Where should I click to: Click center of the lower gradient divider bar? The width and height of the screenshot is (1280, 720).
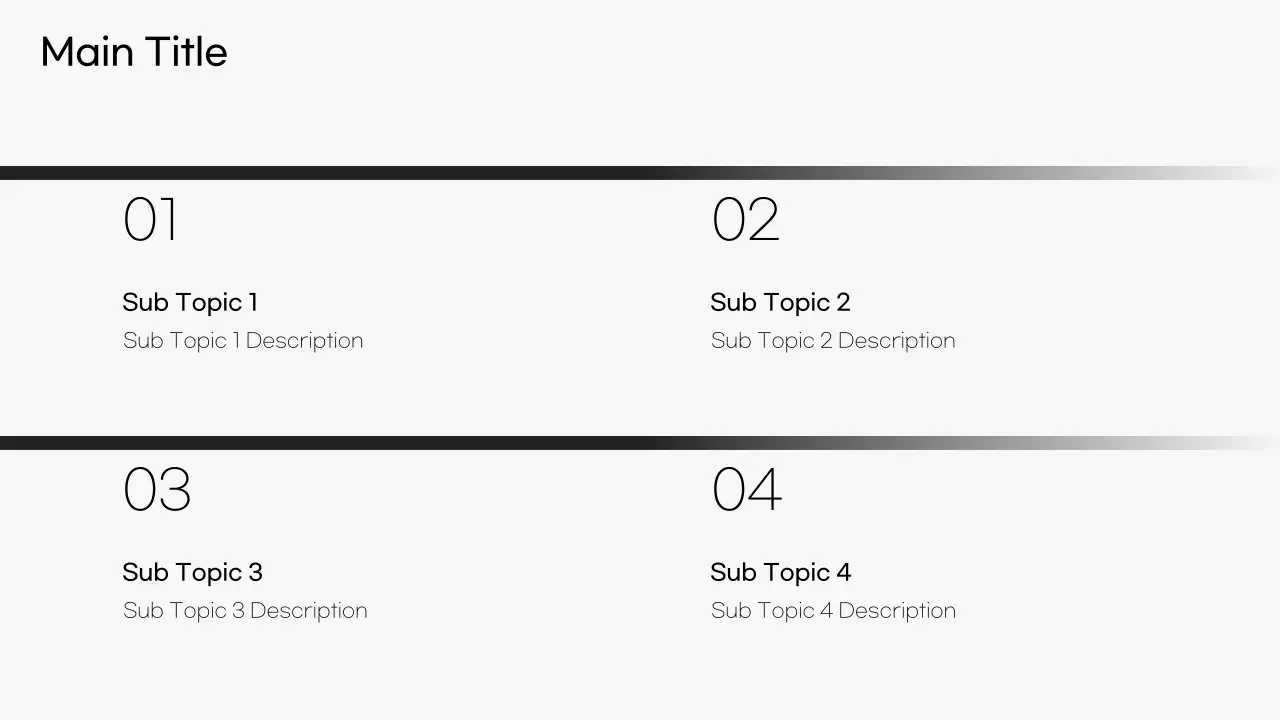click(640, 443)
